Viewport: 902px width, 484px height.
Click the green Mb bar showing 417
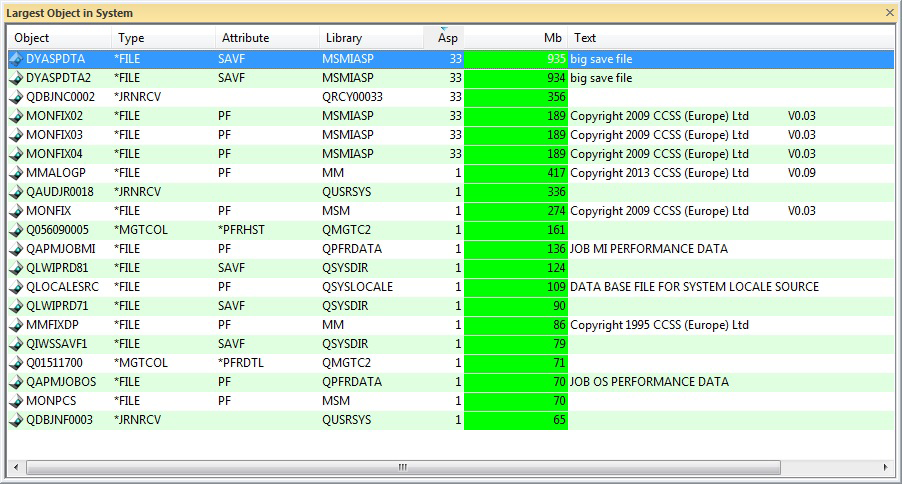pyautogui.click(x=516, y=173)
